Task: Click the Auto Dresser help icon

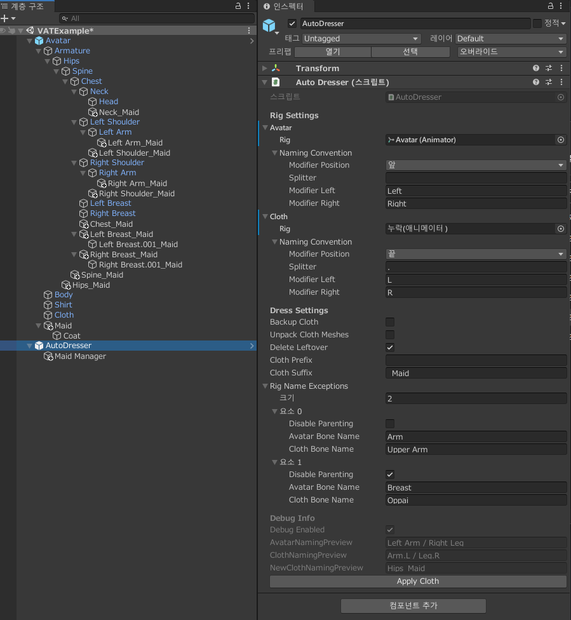Action: click(536, 82)
